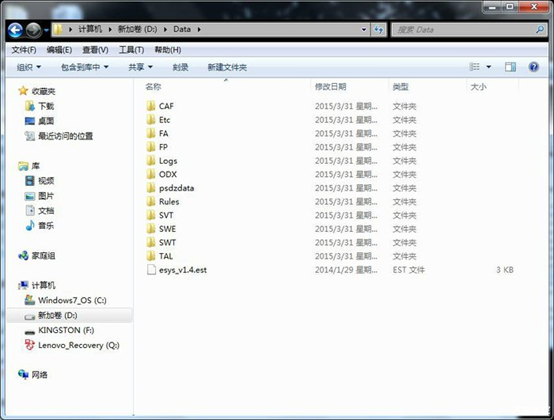This screenshot has width=554, height=420.
Task: Select the SVT folder icon
Action: (x=151, y=215)
